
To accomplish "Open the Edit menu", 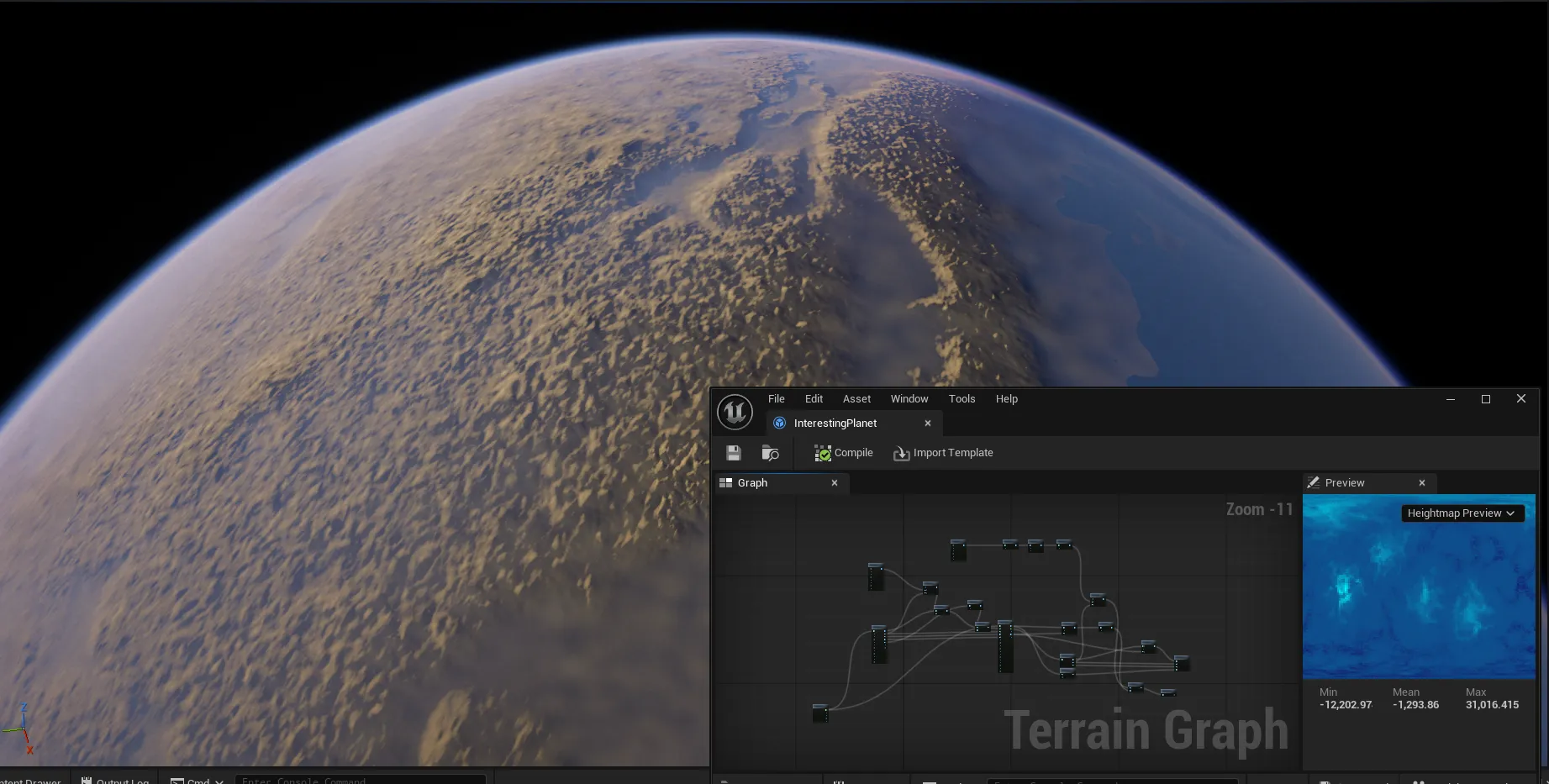I will 814,399.
